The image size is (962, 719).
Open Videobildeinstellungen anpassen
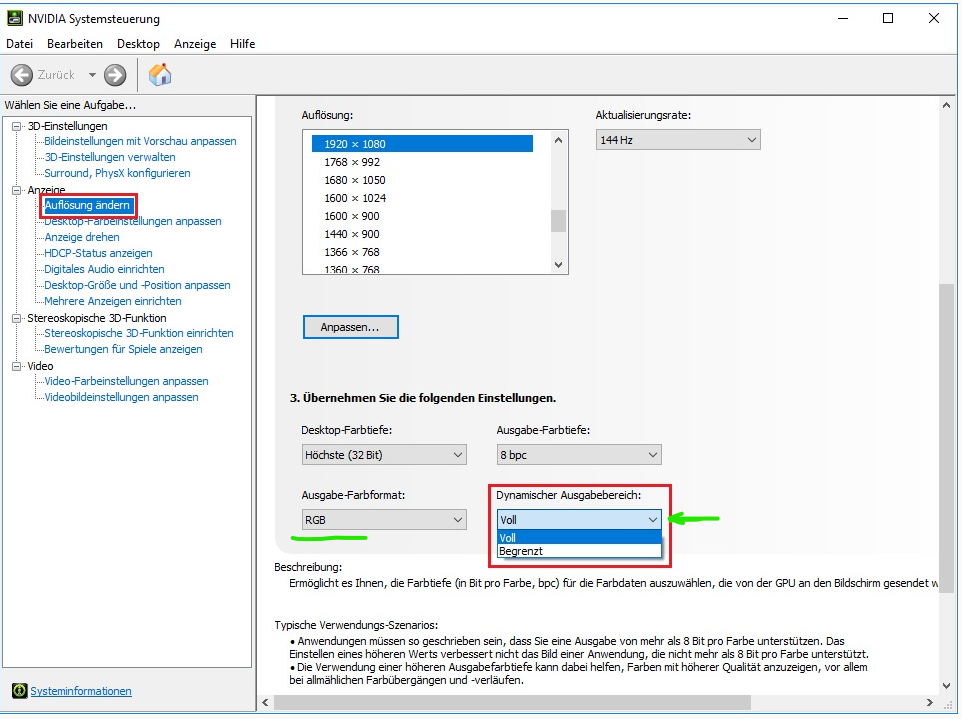(x=121, y=397)
